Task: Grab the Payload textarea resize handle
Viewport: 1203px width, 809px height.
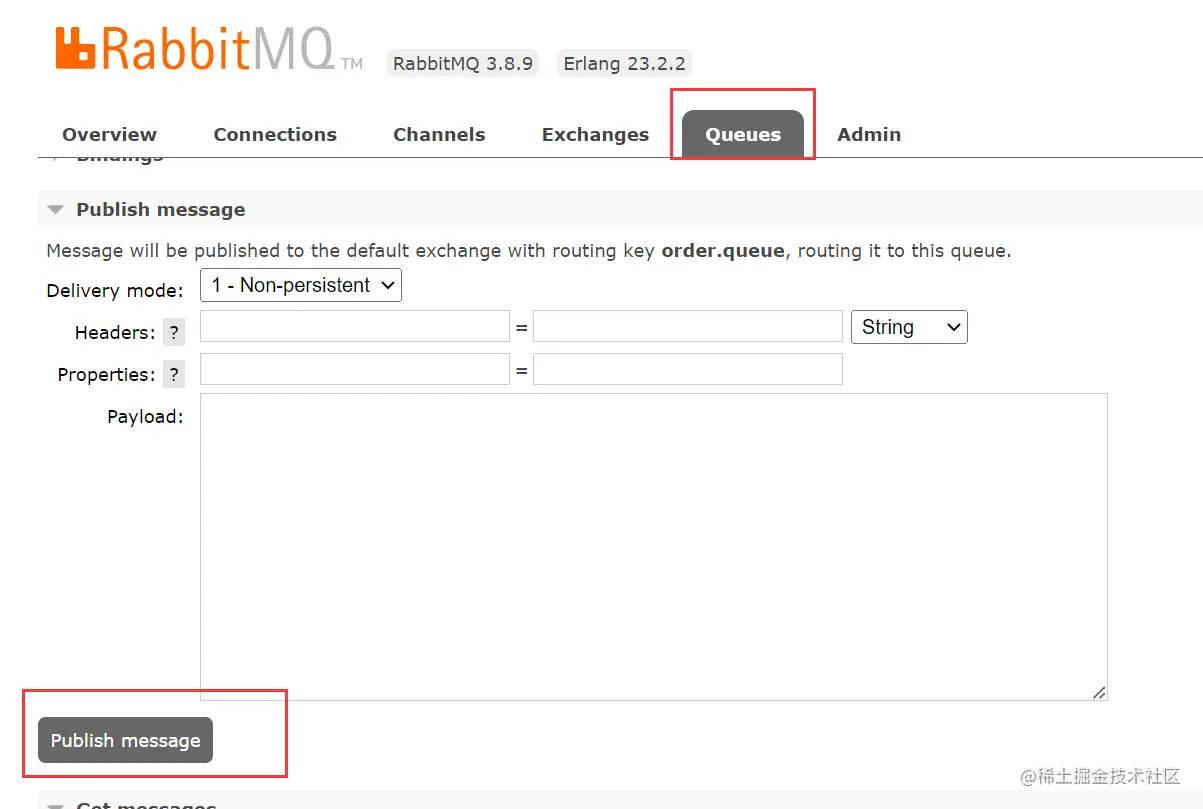Action: point(1099,692)
